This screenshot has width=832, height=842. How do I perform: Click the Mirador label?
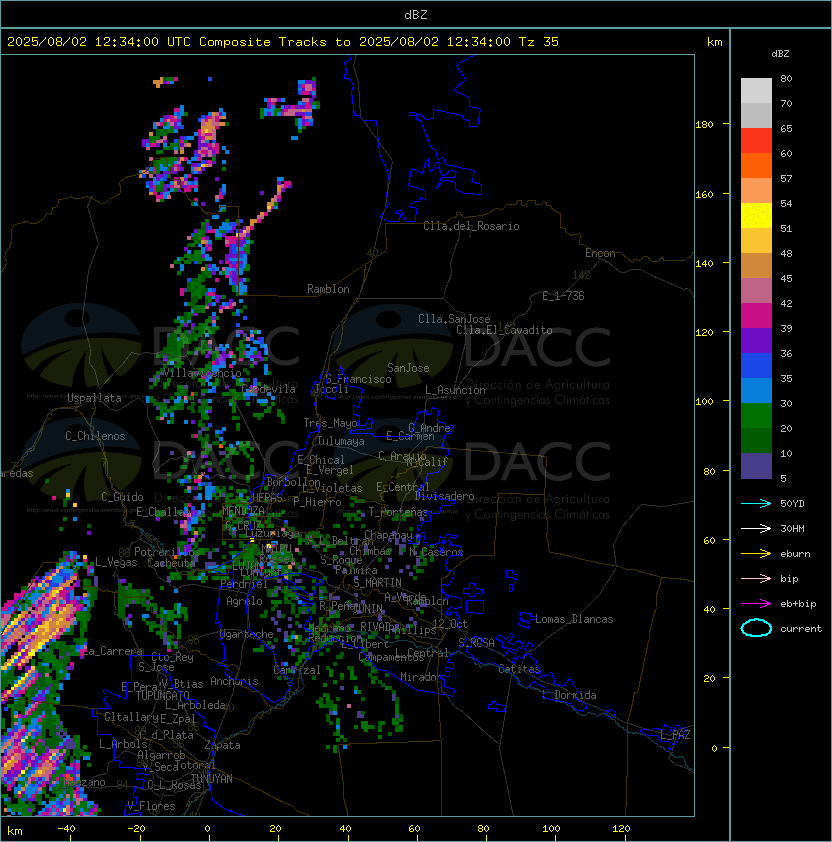pos(421,677)
